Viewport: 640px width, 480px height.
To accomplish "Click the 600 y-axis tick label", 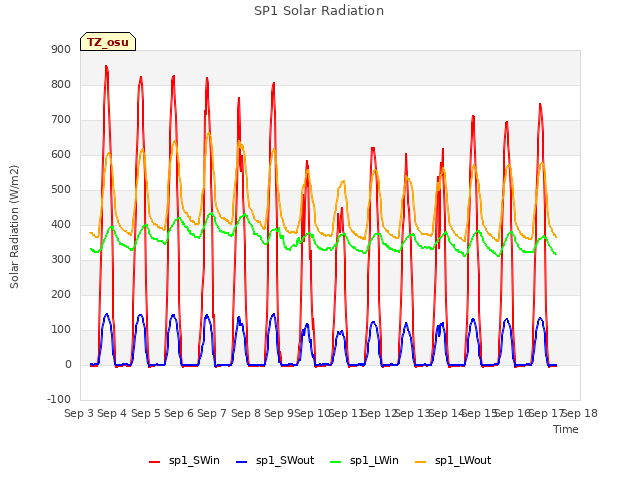I will (x=61, y=154).
